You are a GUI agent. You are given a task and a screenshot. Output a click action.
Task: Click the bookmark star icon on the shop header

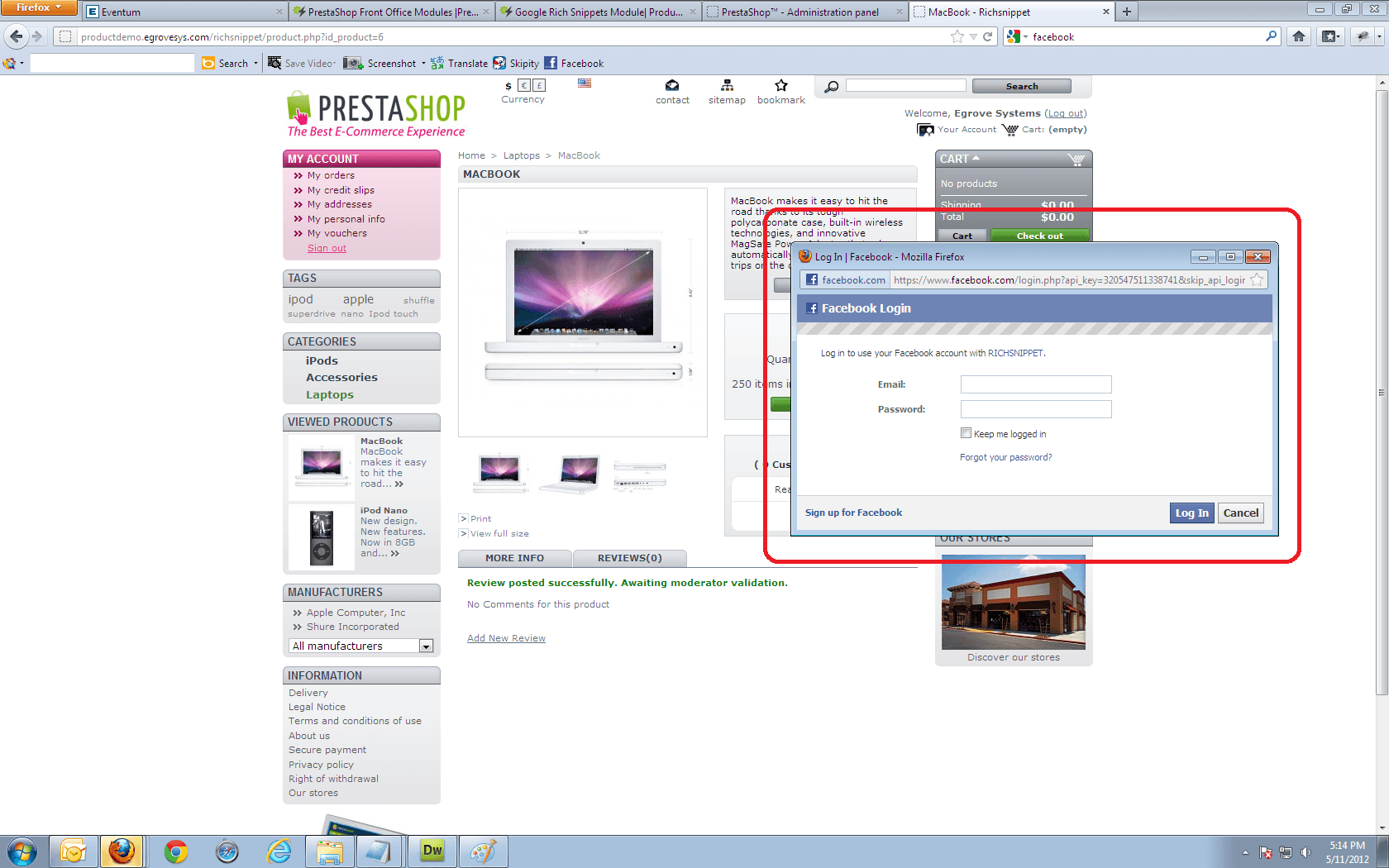coord(781,85)
